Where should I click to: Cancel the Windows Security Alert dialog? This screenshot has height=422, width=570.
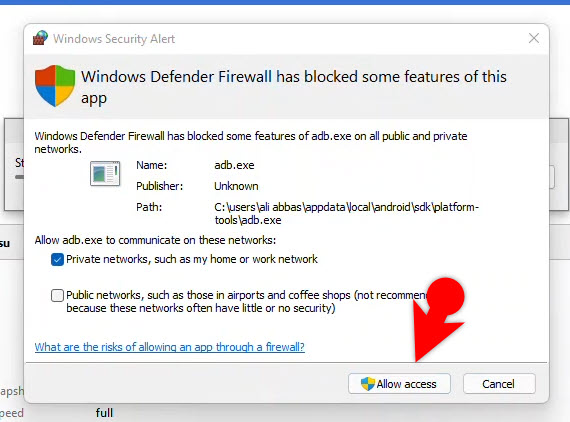pyautogui.click(x=499, y=384)
